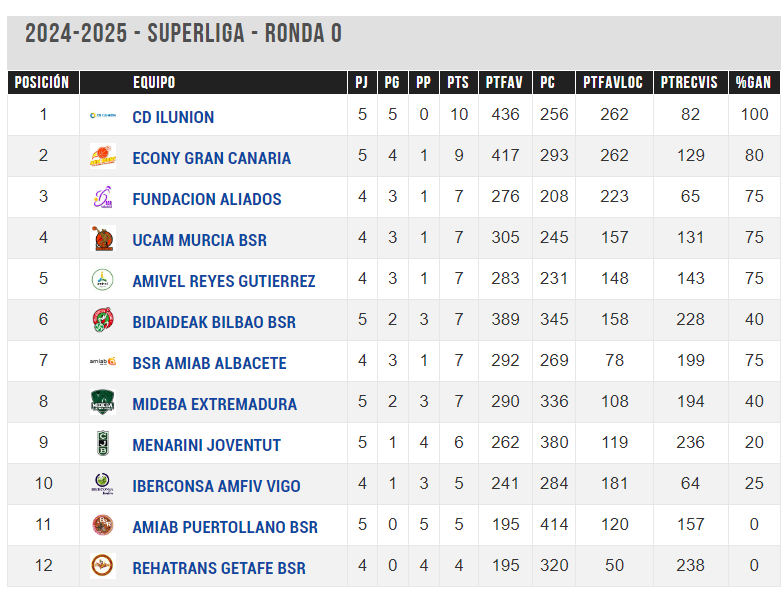Click the Econy Gran Canaria team logo
The image size is (781, 595).
103,156
